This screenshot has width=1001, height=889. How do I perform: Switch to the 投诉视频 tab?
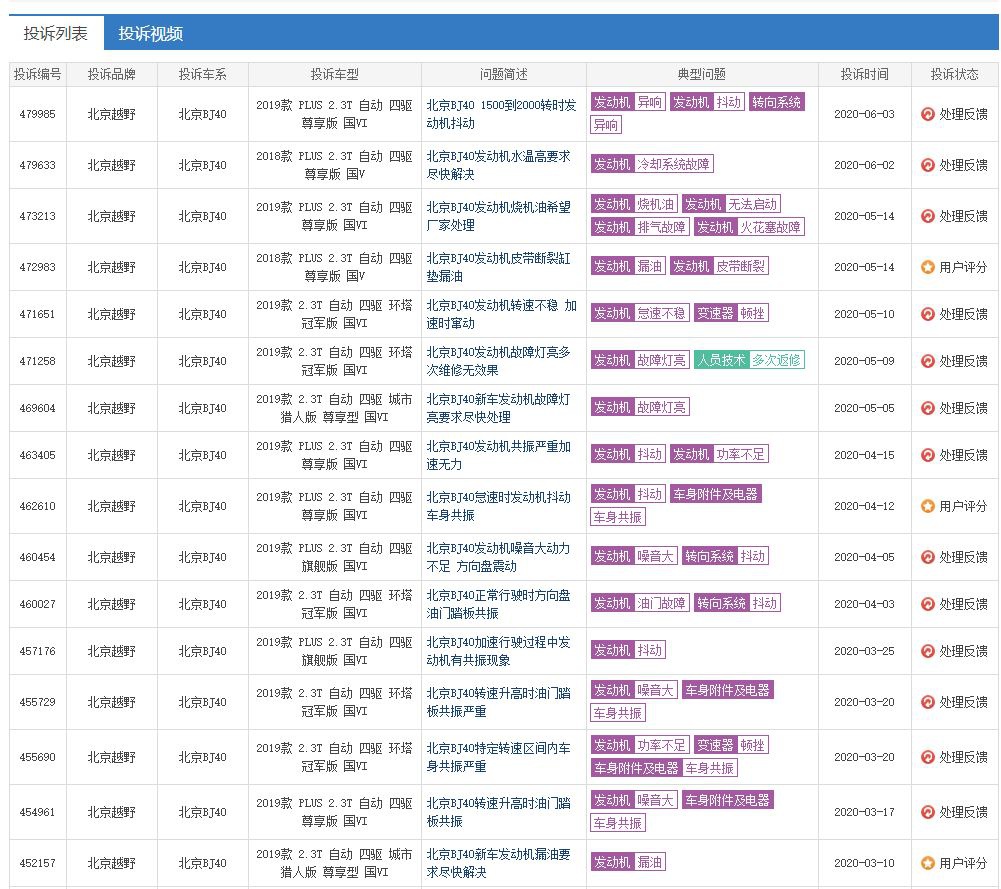coord(151,33)
